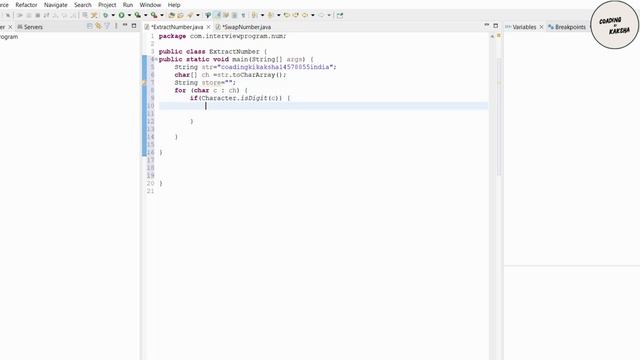Screen dimensions: 640x360
Task: Select the Breakpoints view tab
Action: point(567,27)
